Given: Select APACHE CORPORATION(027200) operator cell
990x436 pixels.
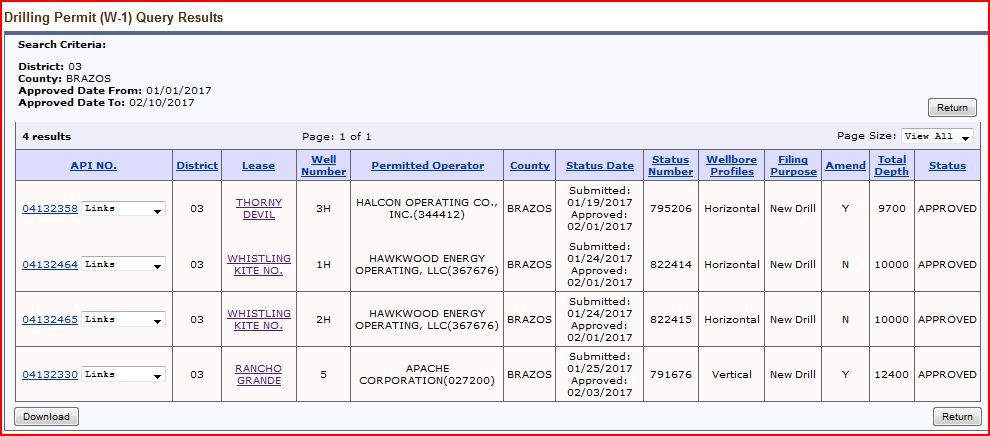Looking at the screenshot, I should (x=427, y=374).
